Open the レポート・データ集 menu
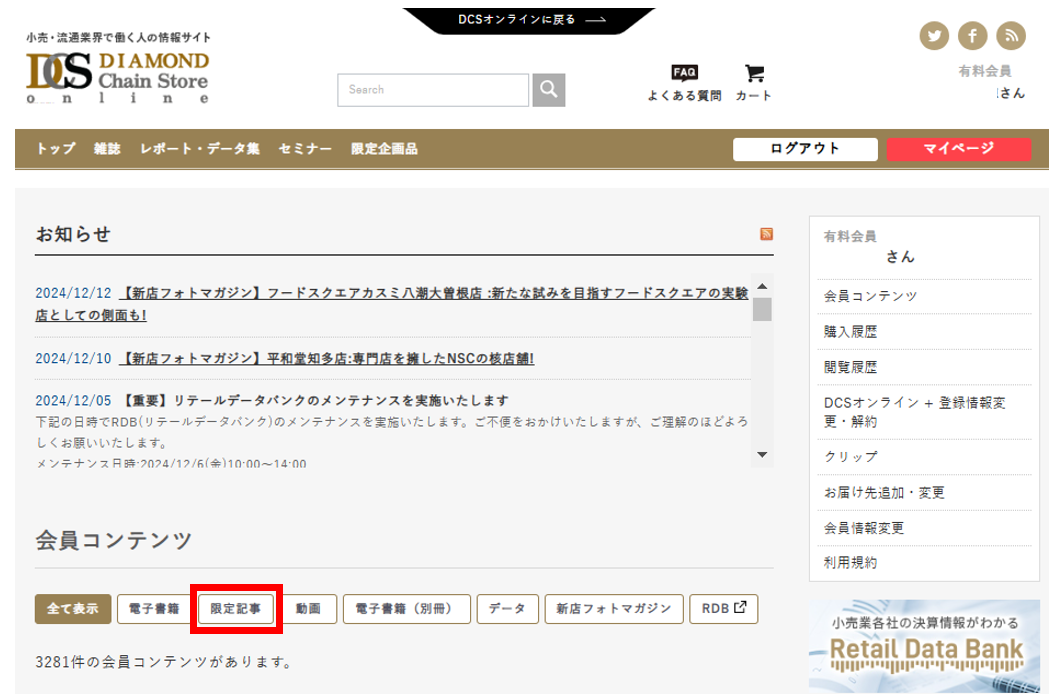The height and width of the screenshot is (697, 1056). pos(200,149)
